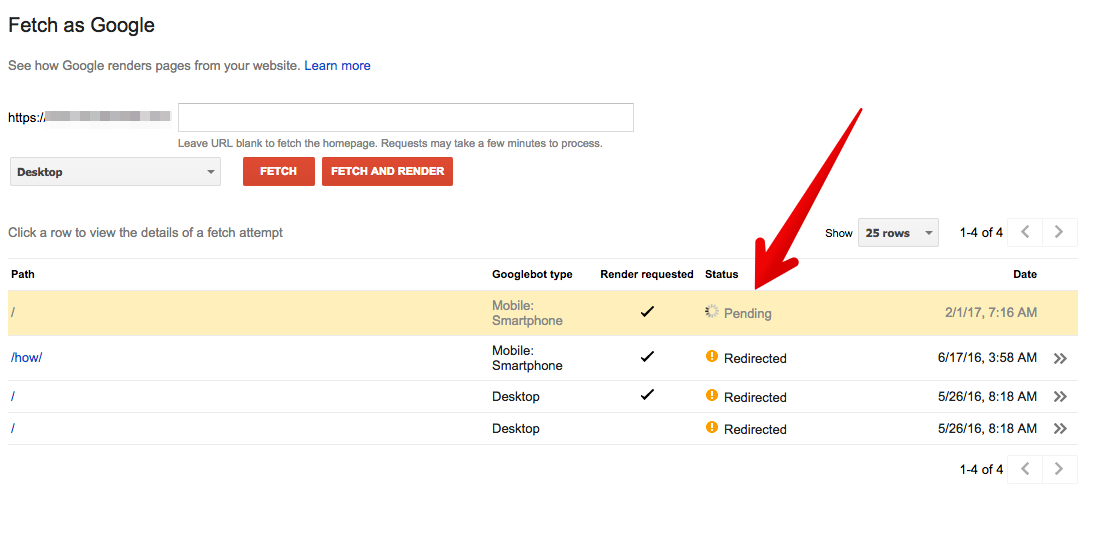The height and width of the screenshot is (543, 1110).
Task: Click next page arrow in bottom pager
Action: [x=1060, y=469]
